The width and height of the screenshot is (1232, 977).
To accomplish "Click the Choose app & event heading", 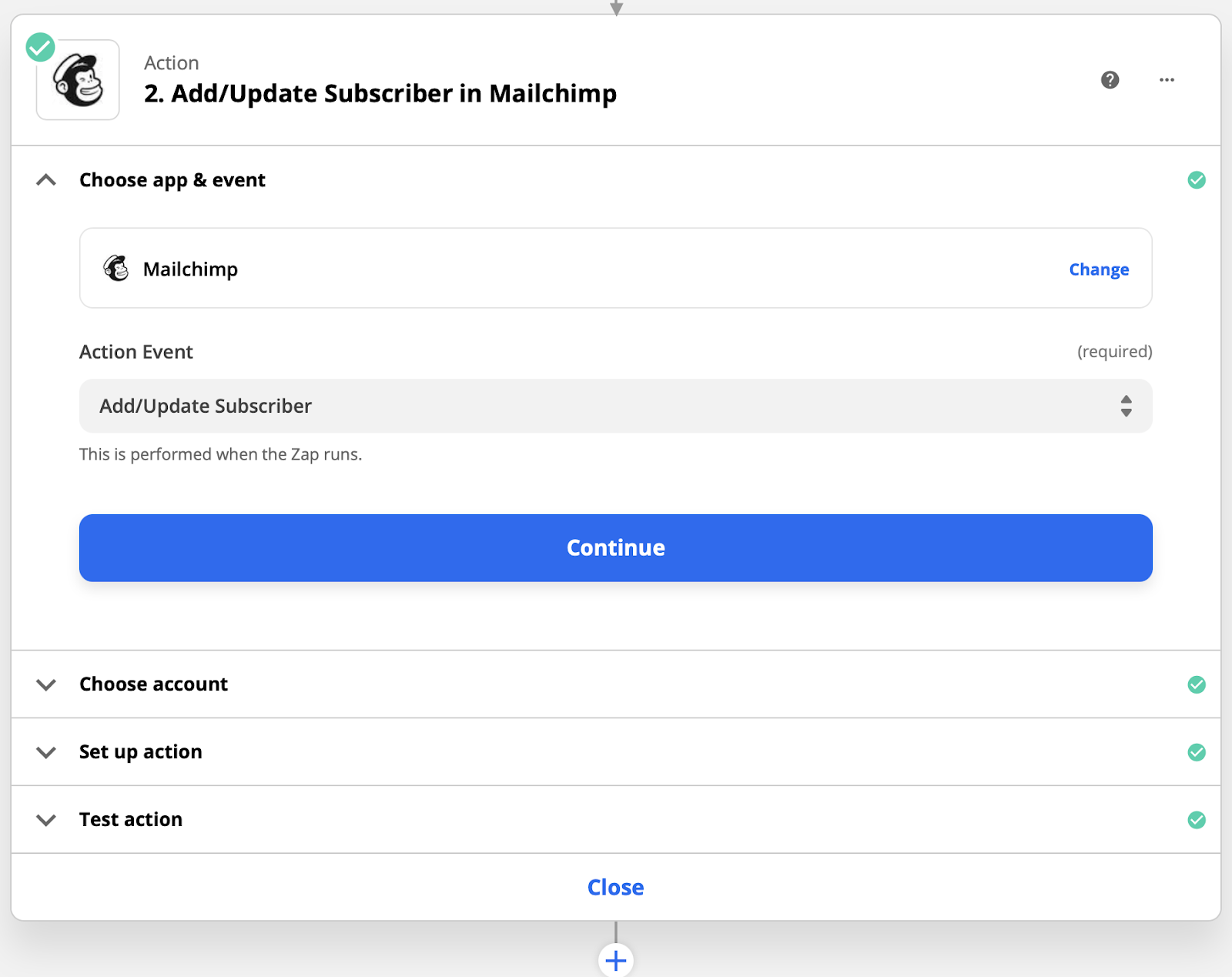I will (172, 180).
